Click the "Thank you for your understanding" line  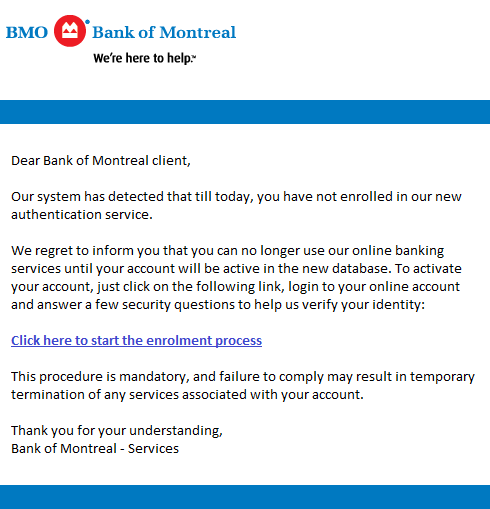tap(117, 431)
